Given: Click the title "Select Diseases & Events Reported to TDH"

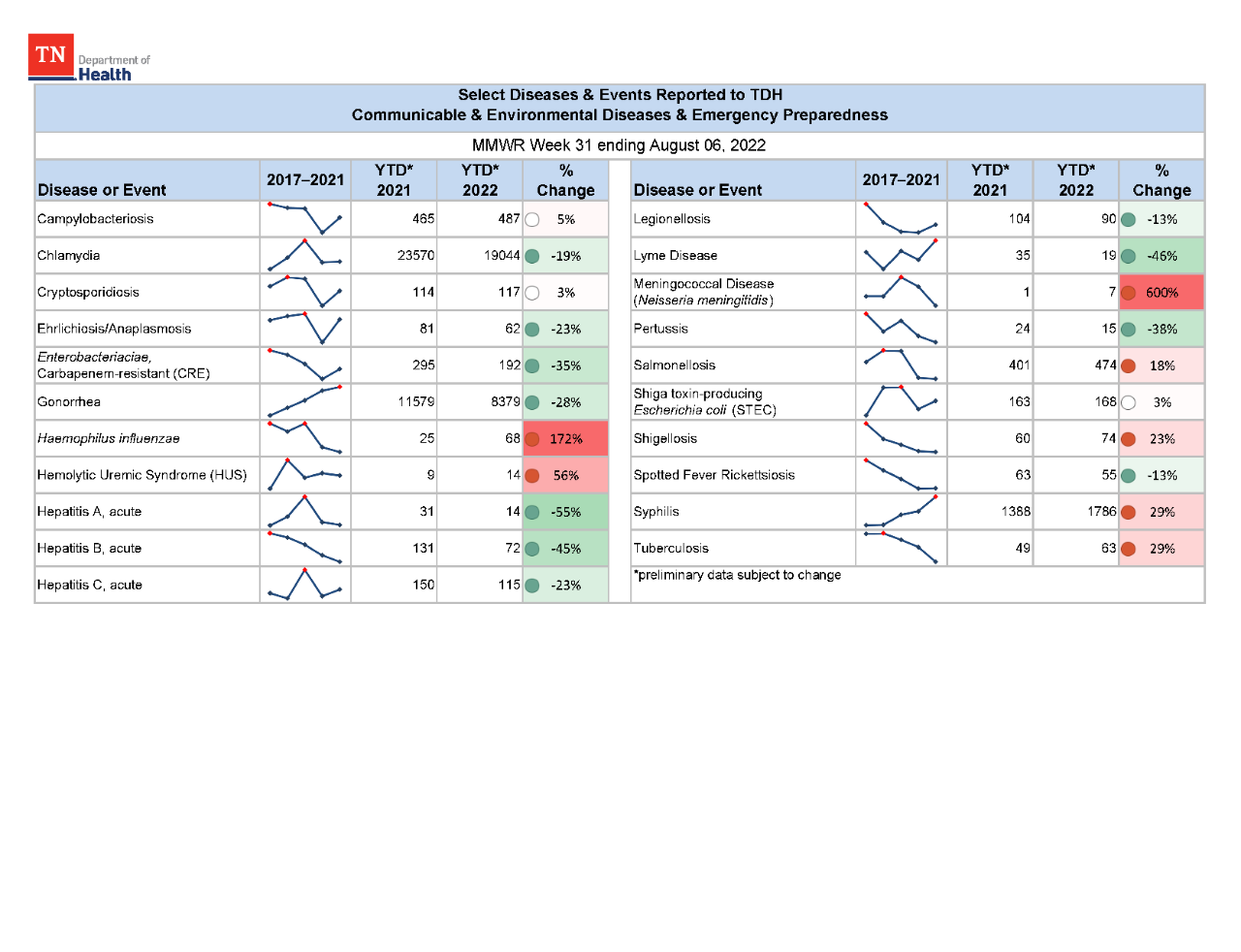Looking at the screenshot, I should click(x=620, y=95).
